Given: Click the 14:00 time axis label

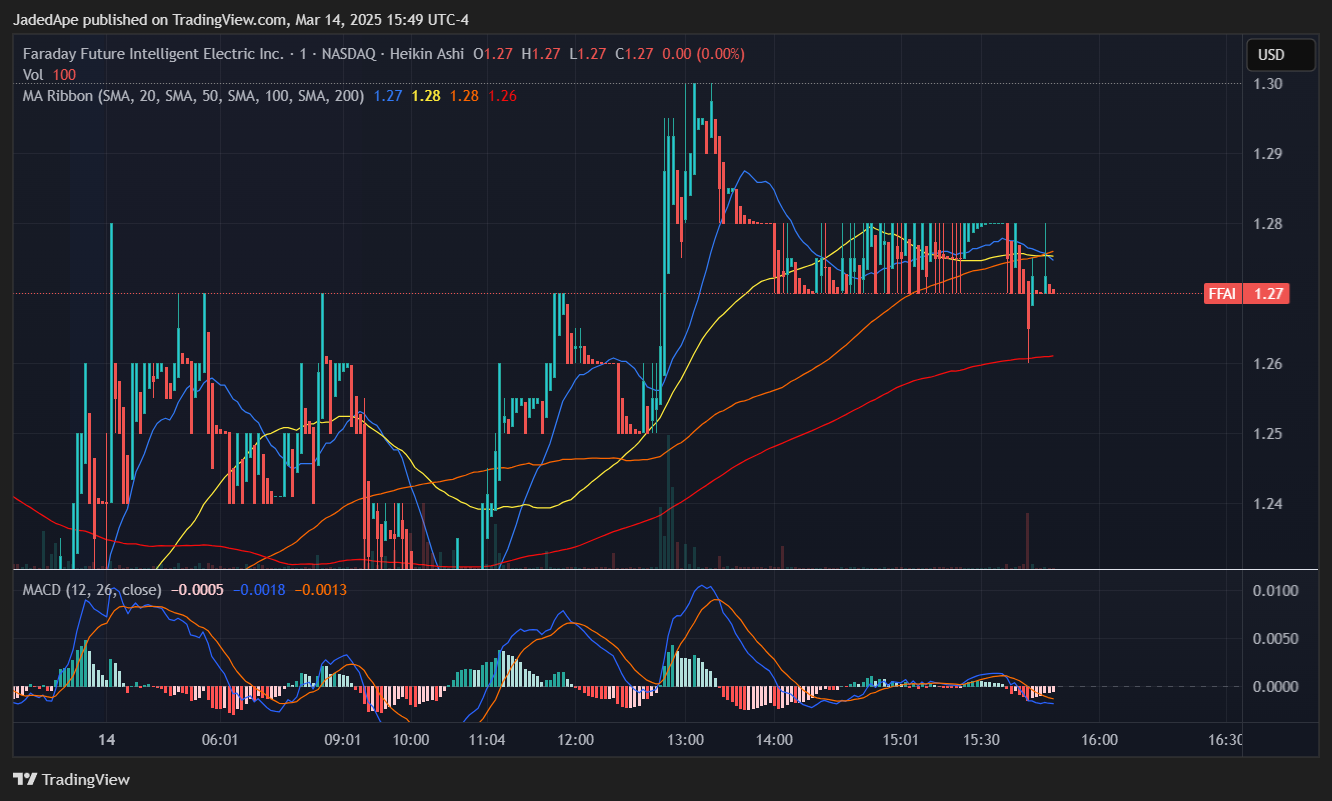Looking at the screenshot, I should pyautogui.click(x=775, y=740).
